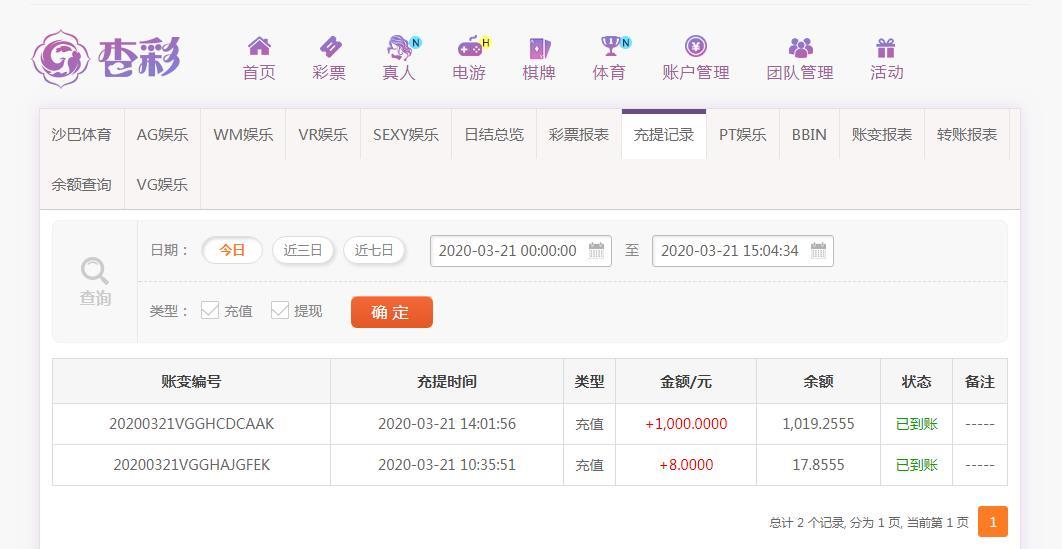Open the 账户管理 yen coin icon

(x=696, y=46)
